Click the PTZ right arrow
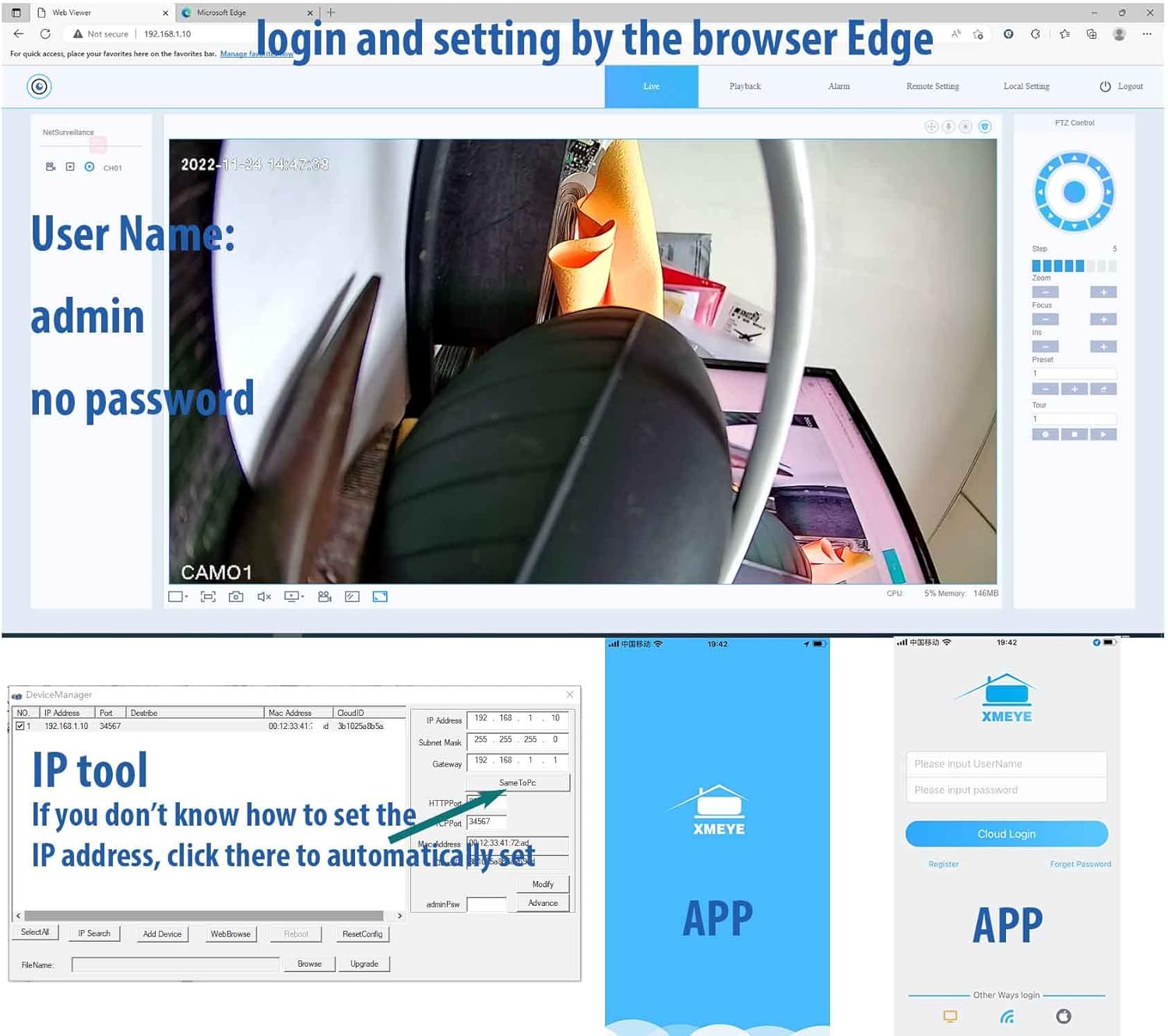Viewport: 1168px width, 1036px height. 1108,192
